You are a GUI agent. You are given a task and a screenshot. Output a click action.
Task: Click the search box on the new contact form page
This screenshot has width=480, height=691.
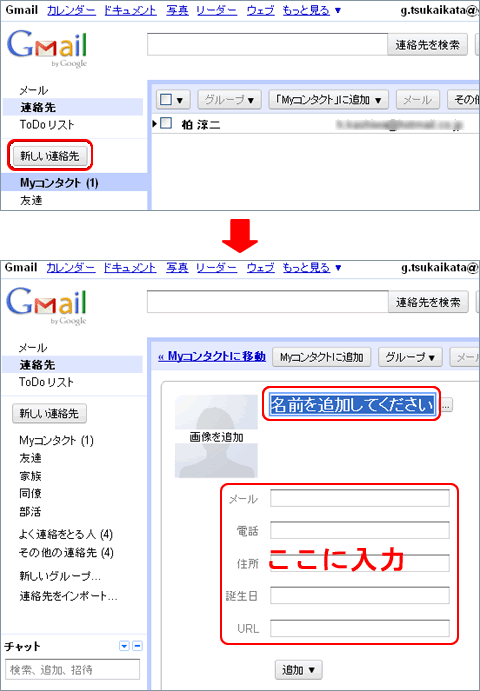pyautogui.click(x=268, y=302)
